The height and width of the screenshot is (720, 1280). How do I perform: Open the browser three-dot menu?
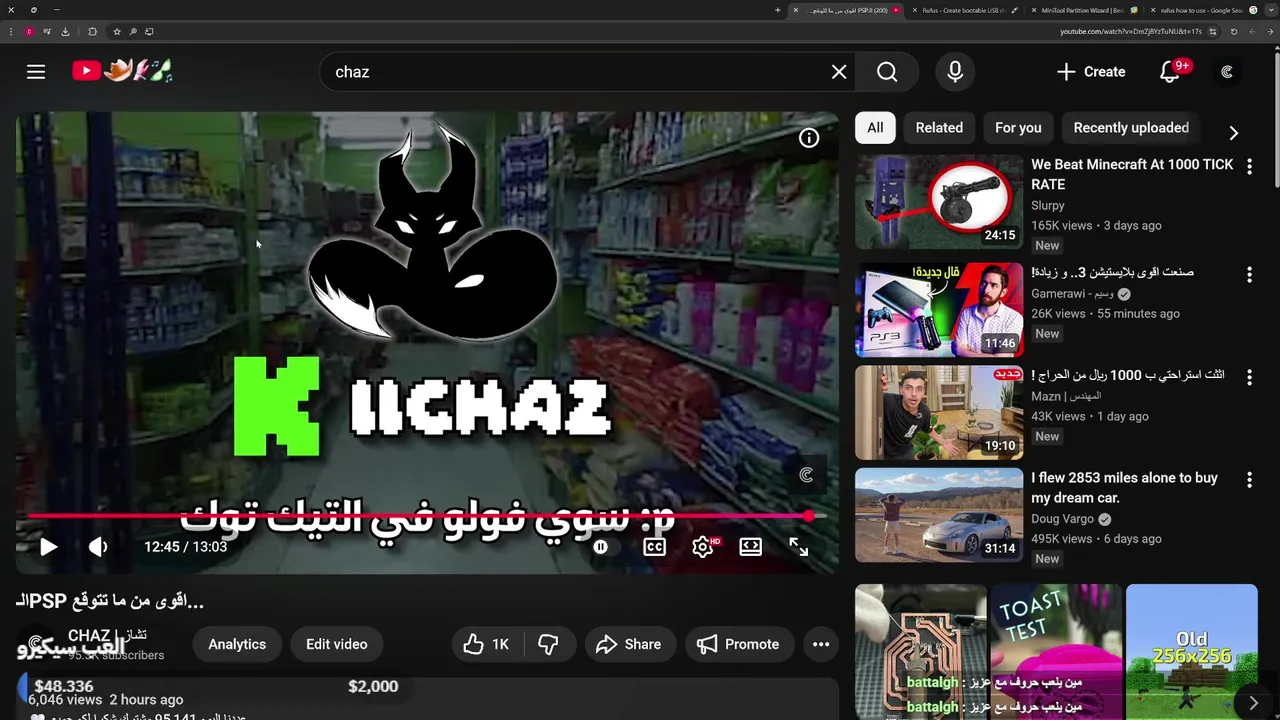pyautogui.click(x=11, y=32)
